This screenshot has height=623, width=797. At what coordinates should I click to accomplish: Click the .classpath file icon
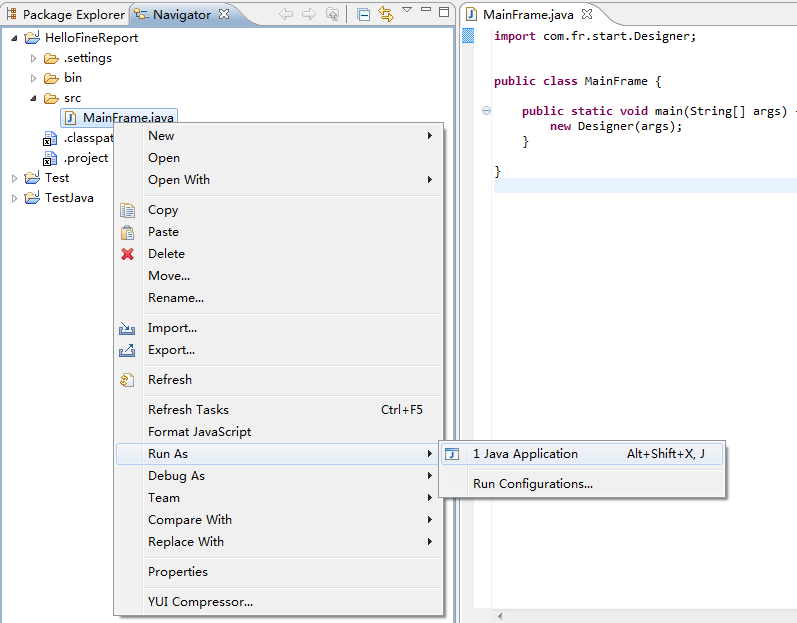[50, 138]
